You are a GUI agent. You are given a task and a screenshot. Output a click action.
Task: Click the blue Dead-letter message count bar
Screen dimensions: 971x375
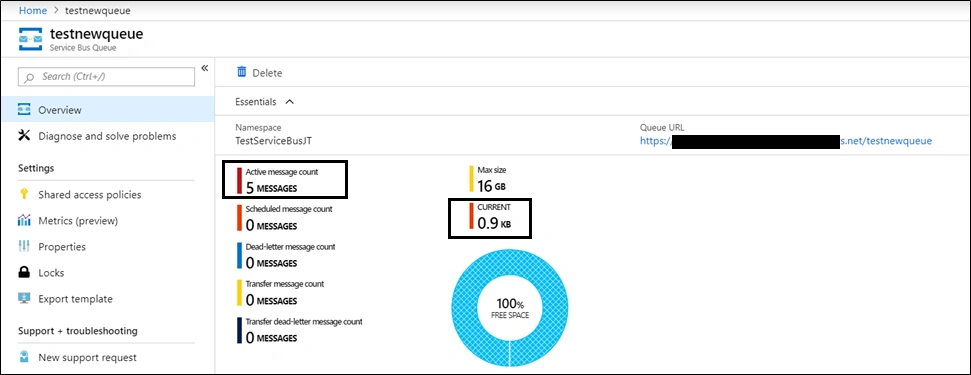click(x=240, y=255)
